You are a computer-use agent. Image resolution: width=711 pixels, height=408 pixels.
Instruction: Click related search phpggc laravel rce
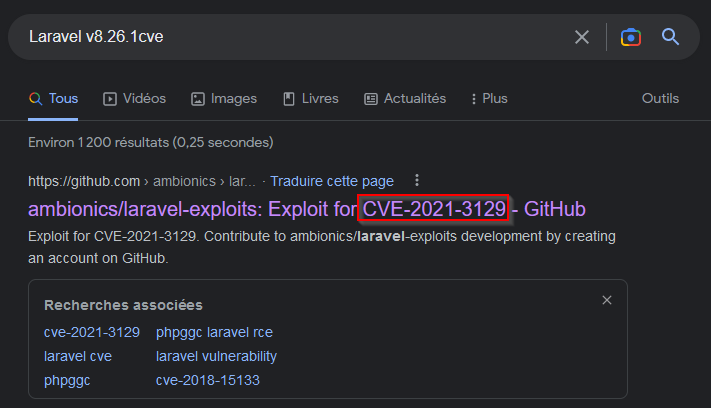(x=214, y=332)
